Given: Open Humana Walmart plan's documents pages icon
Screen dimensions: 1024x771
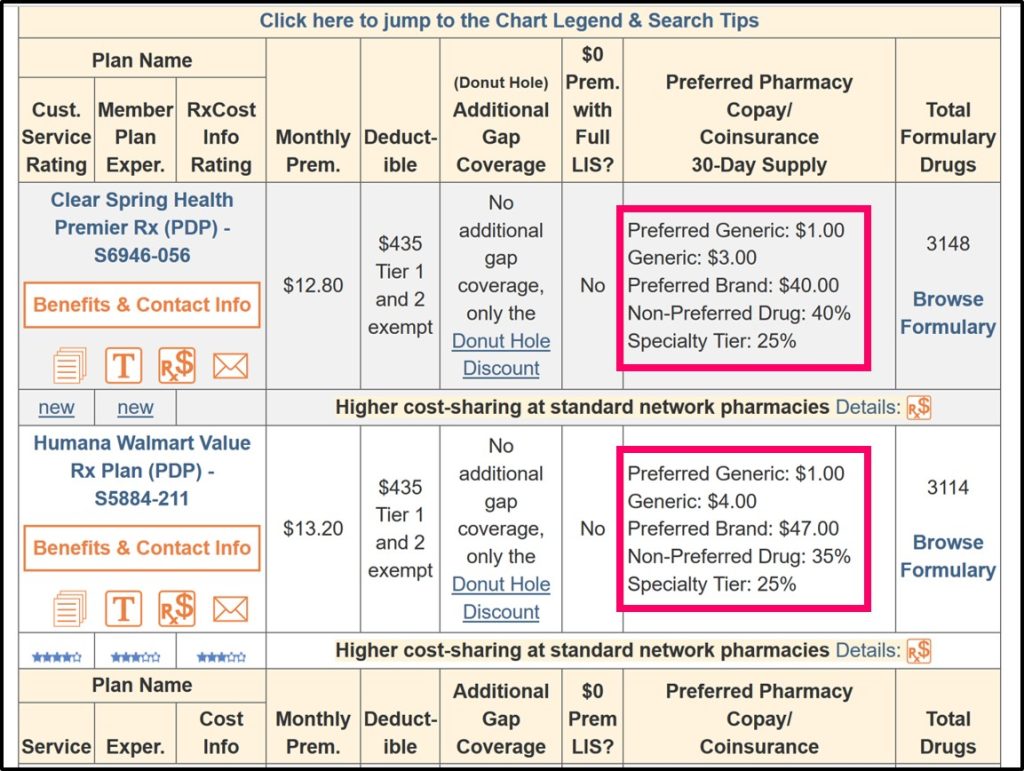Looking at the screenshot, I should click(x=69, y=608).
